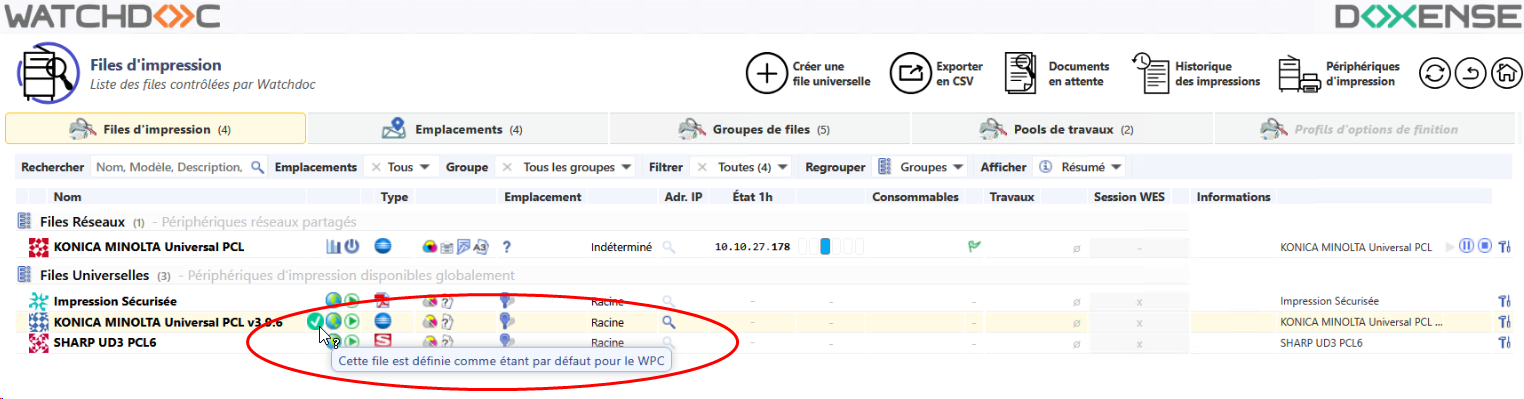Click IP magnifier on KONICA v3.9.6 row
This screenshot has width=1524, height=399.
(669, 322)
